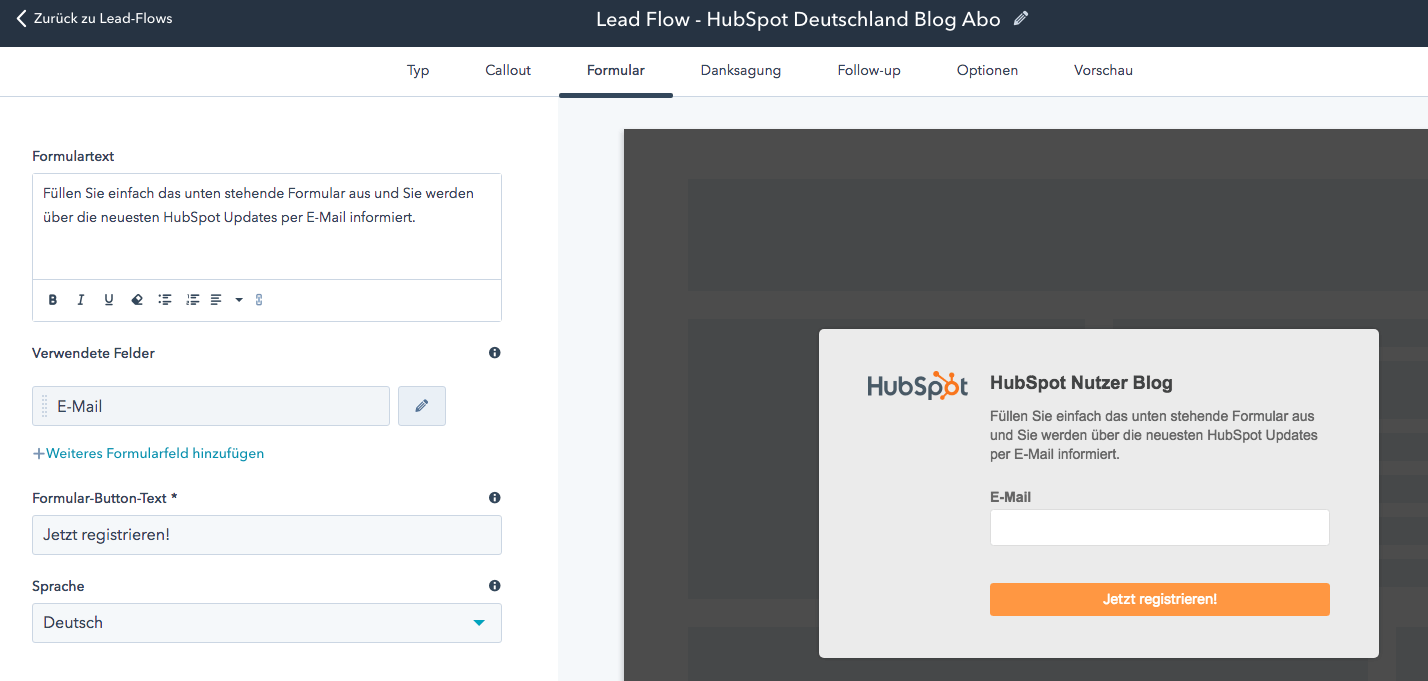Click the orange Jetzt registrieren! preview button

tap(1160, 599)
